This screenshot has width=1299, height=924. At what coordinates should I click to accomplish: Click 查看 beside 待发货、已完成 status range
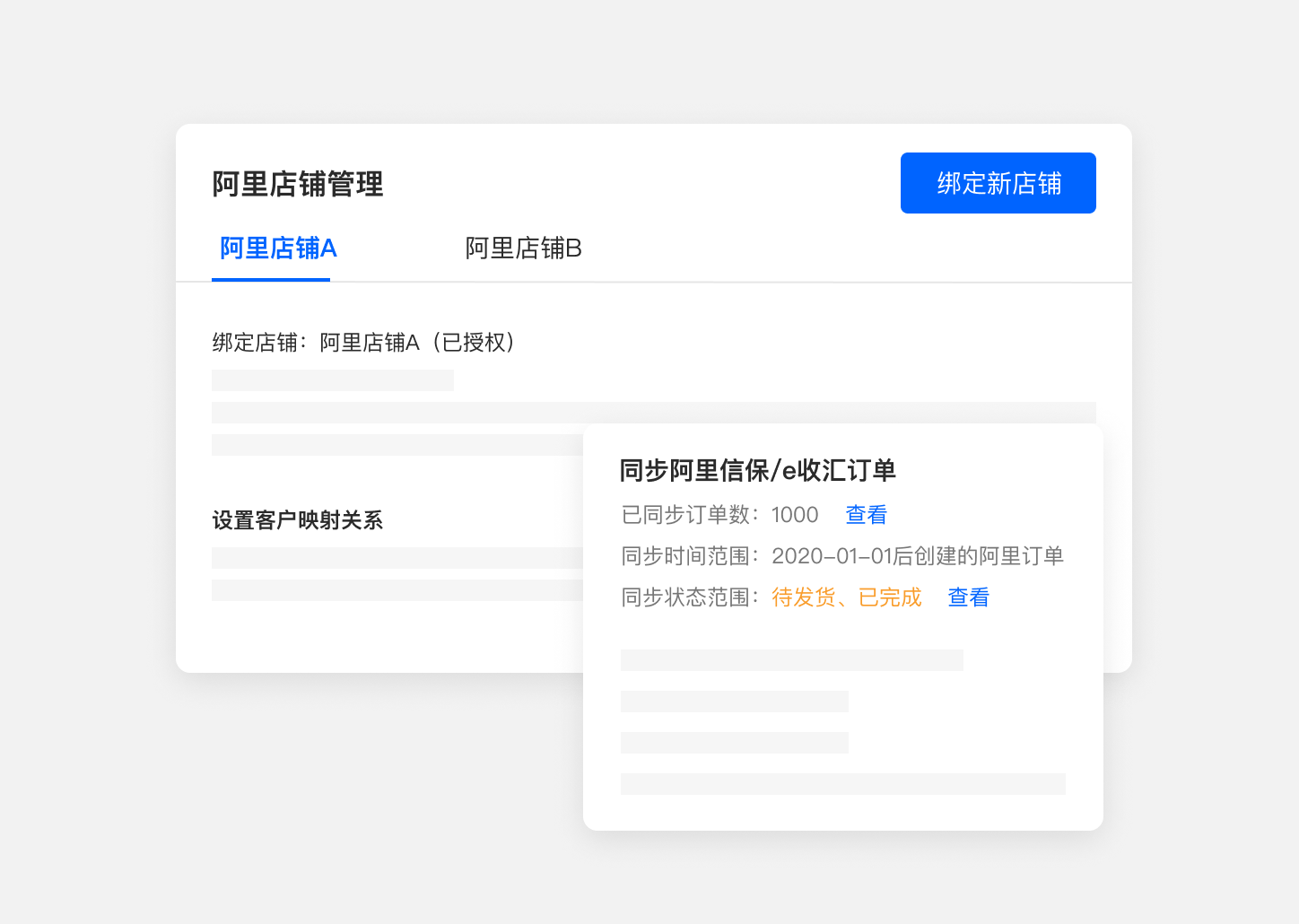(x=968, y=597)
